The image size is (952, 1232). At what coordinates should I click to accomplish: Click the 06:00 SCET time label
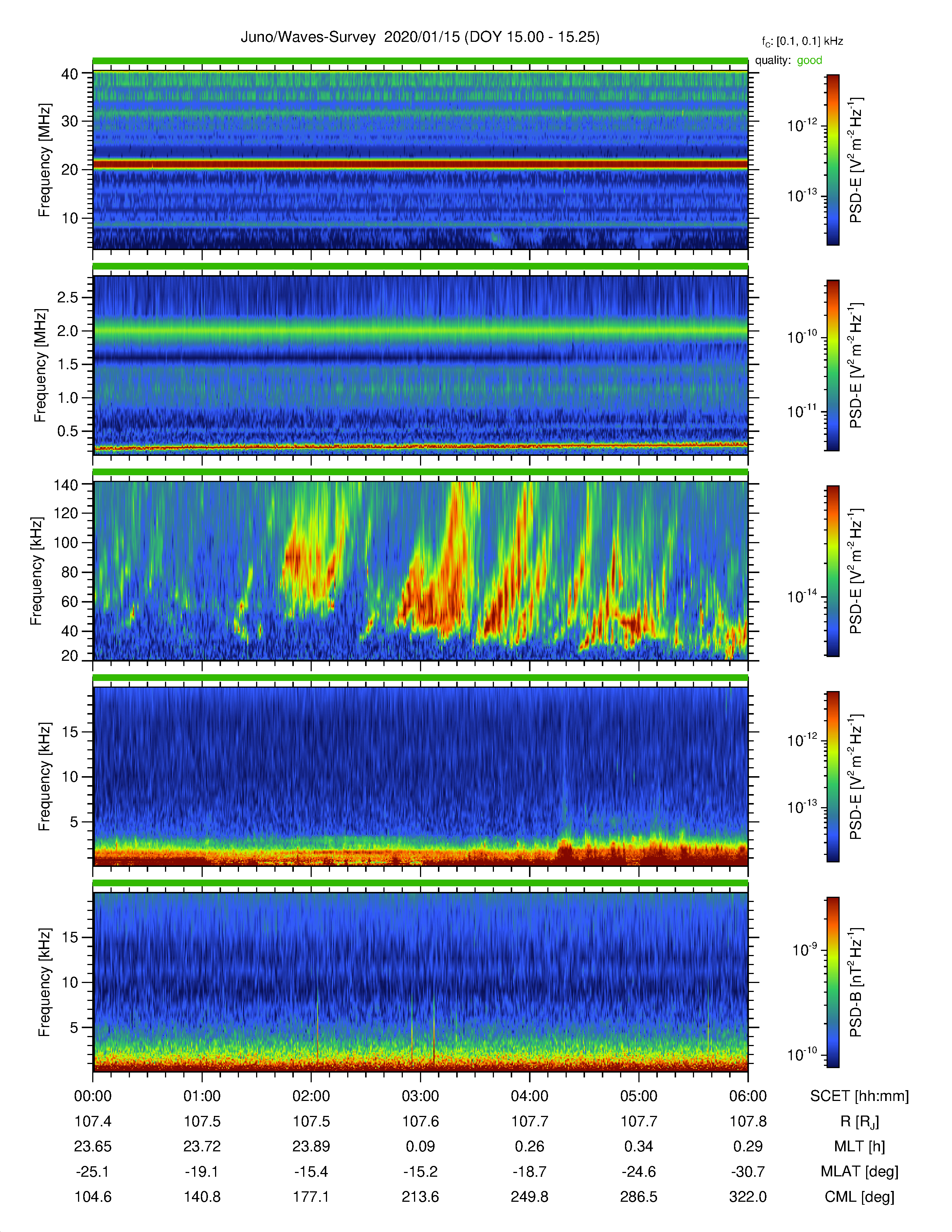748,1096
